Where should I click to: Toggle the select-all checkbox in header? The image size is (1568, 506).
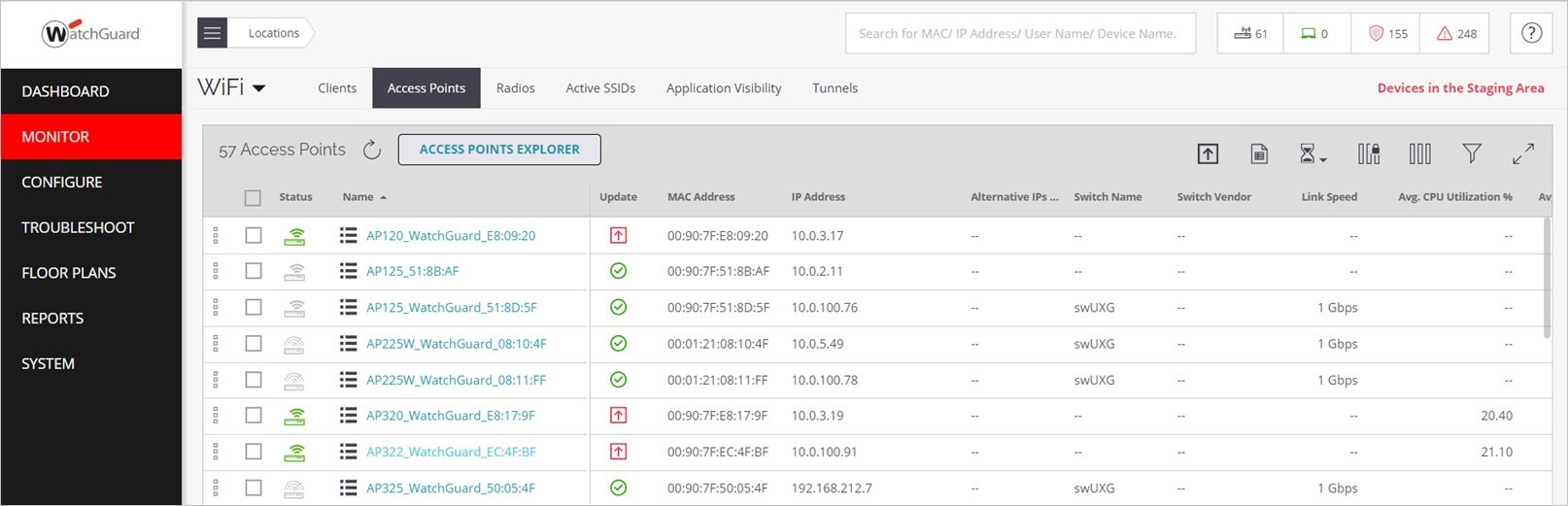click(253, 197)
